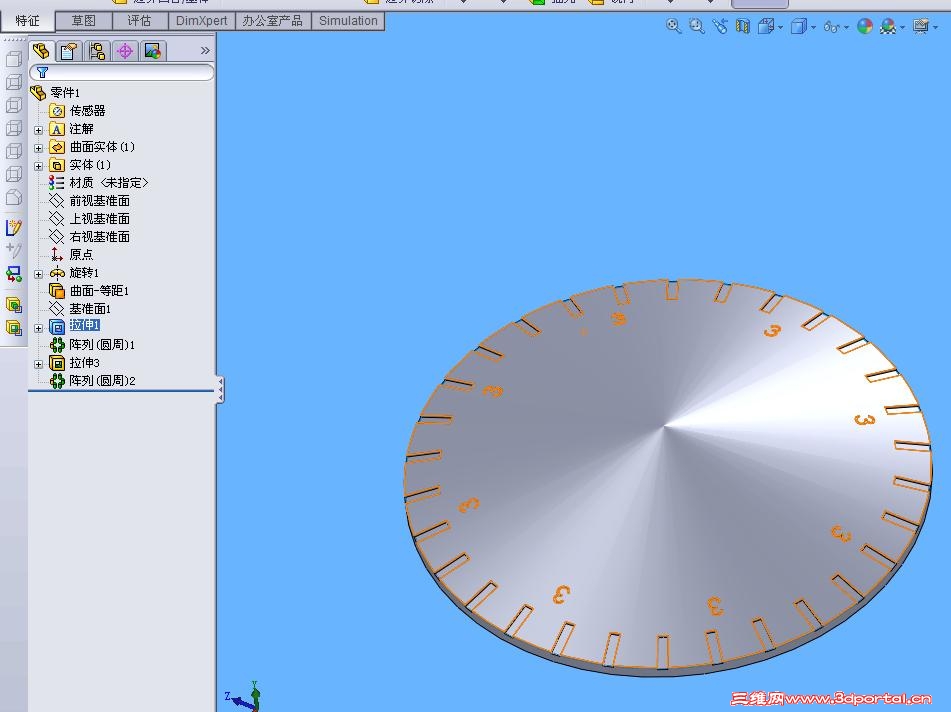Select 基准面1 in the tree
The image size is (951, 712).
point(90,309)
